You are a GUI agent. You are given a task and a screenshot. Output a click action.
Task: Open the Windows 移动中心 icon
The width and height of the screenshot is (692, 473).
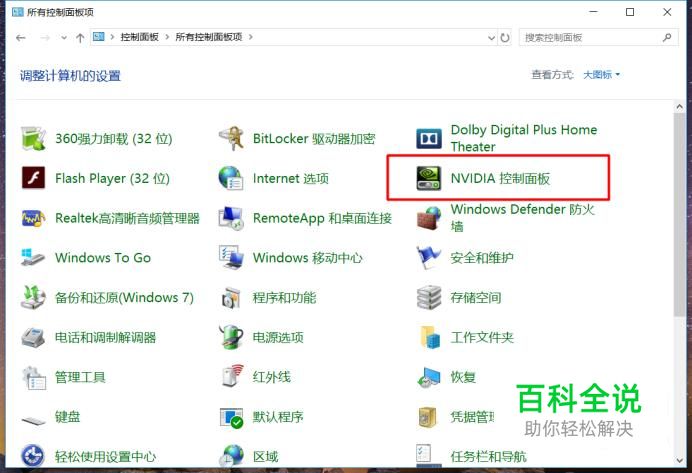(231, 257)
